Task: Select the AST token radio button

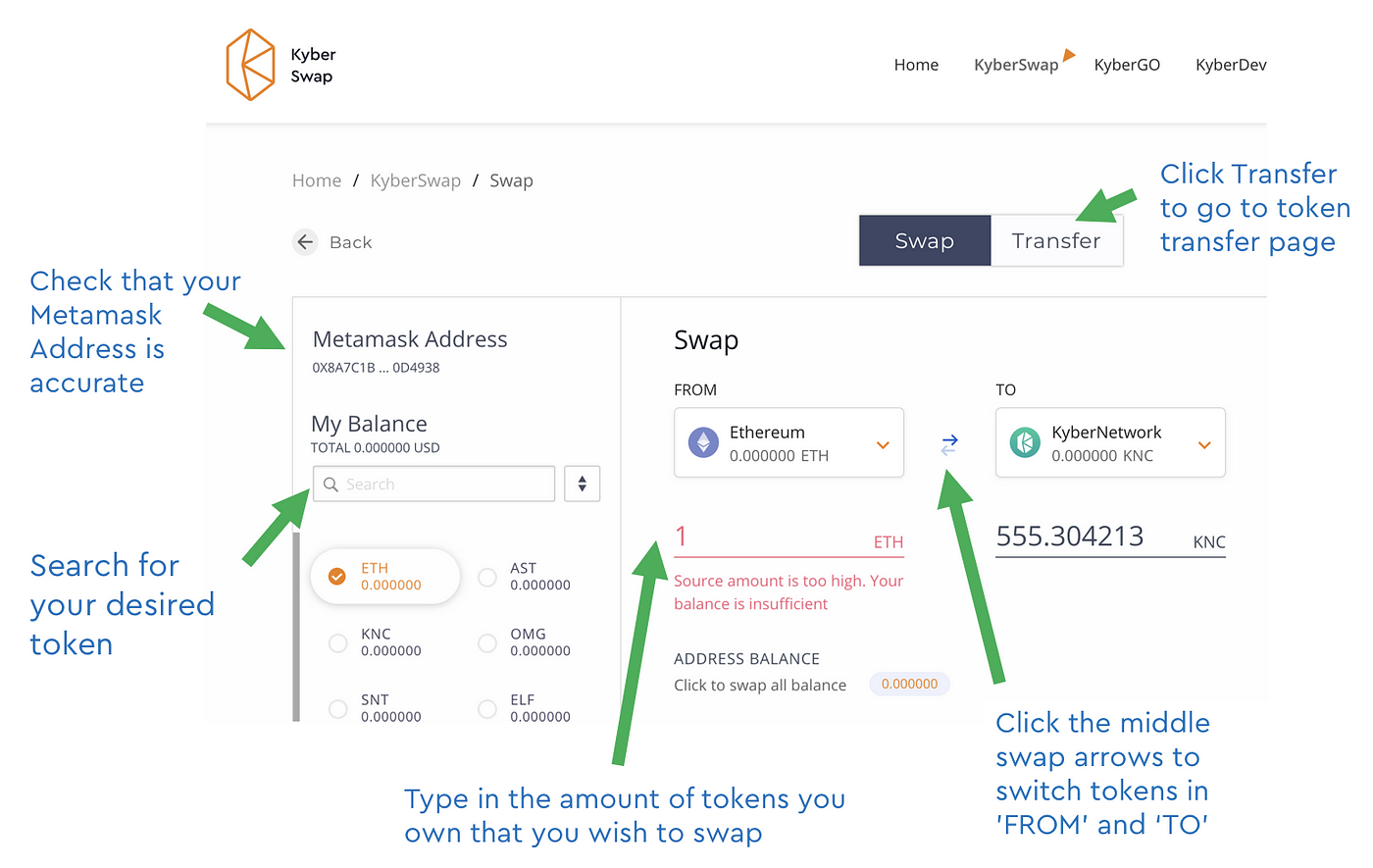Action: coord(486,577)
